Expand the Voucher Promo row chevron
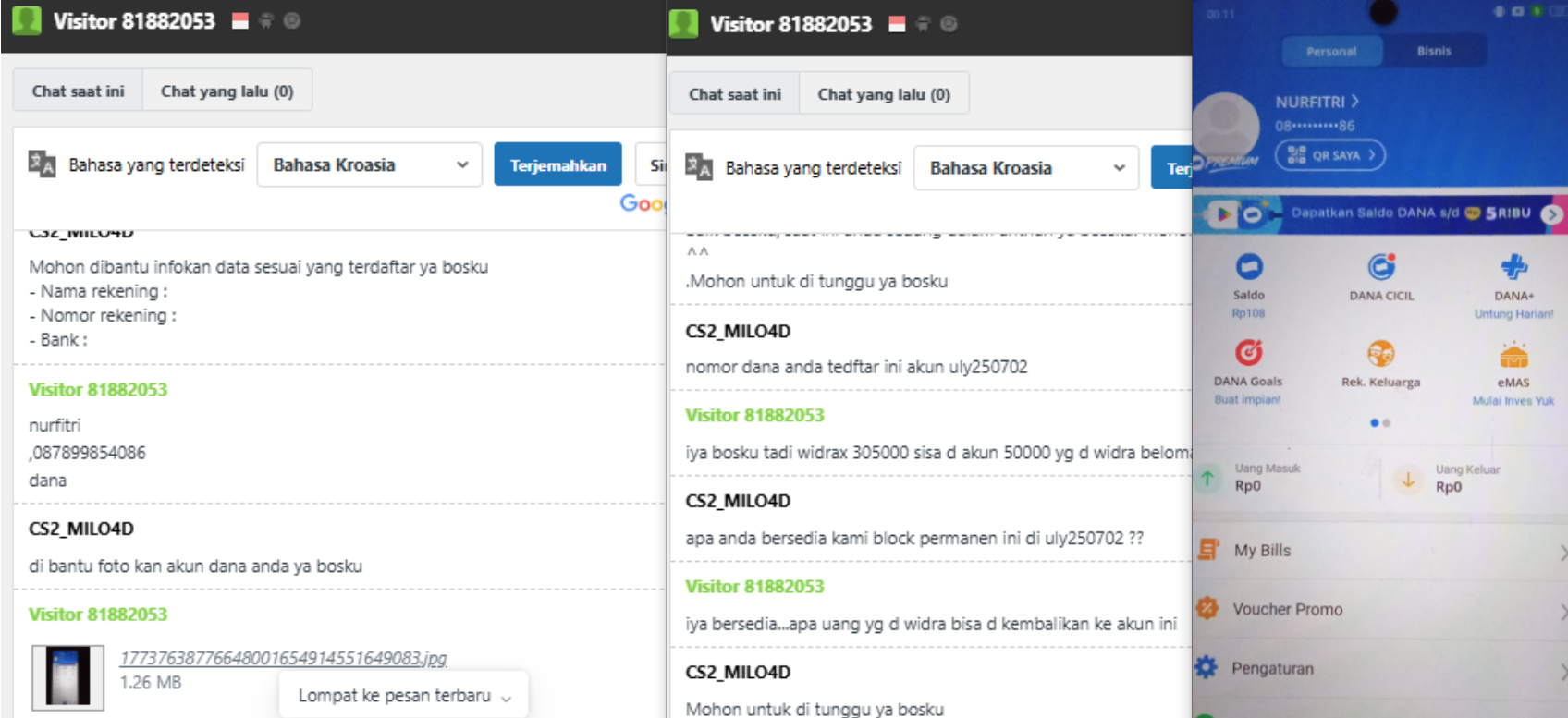The image size is (1568, 718). tap(1562, 612)
